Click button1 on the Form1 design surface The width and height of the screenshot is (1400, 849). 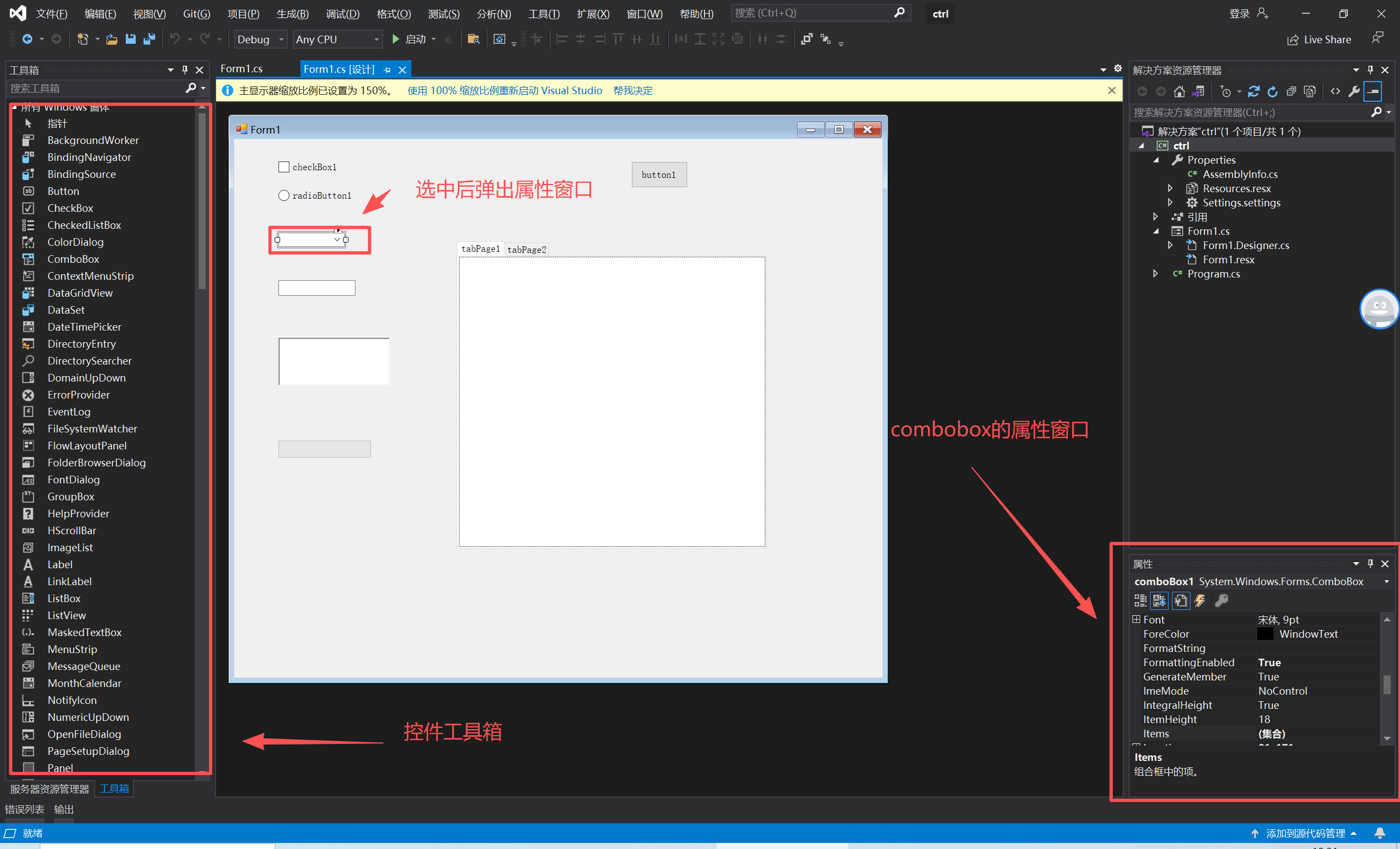click(659, 175)
